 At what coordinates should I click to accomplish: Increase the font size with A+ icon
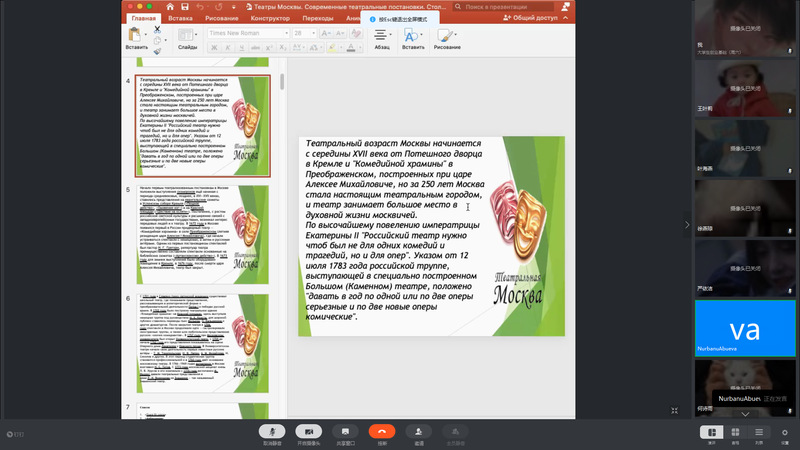pyautogui.click(x=325, y=33)
